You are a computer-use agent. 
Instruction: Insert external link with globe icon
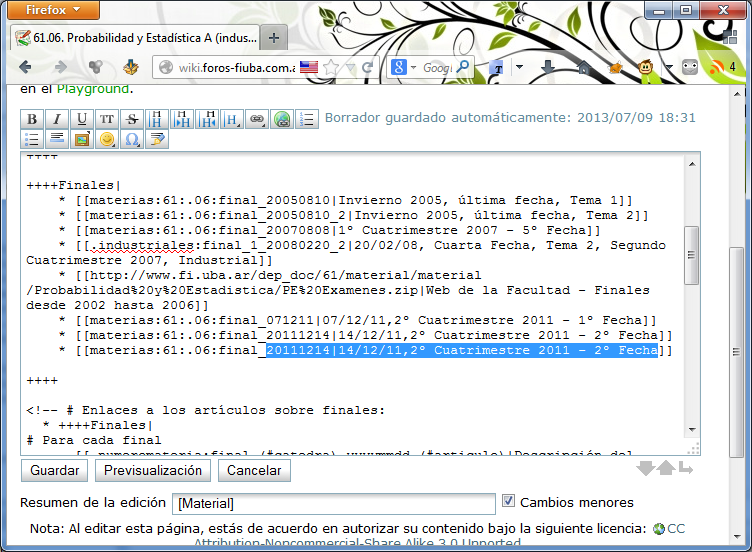pos(282,119)
